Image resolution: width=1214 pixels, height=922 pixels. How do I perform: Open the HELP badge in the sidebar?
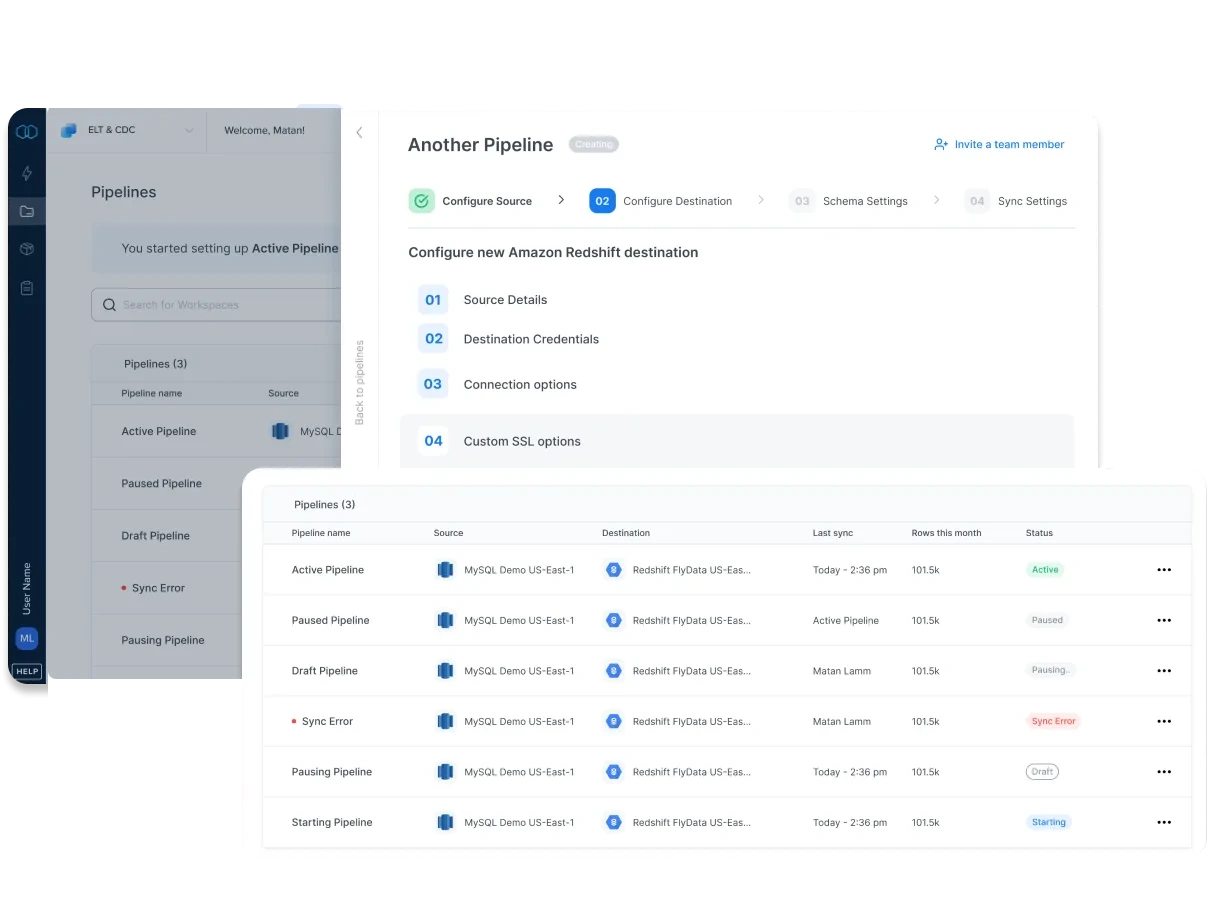pos(27,671)
